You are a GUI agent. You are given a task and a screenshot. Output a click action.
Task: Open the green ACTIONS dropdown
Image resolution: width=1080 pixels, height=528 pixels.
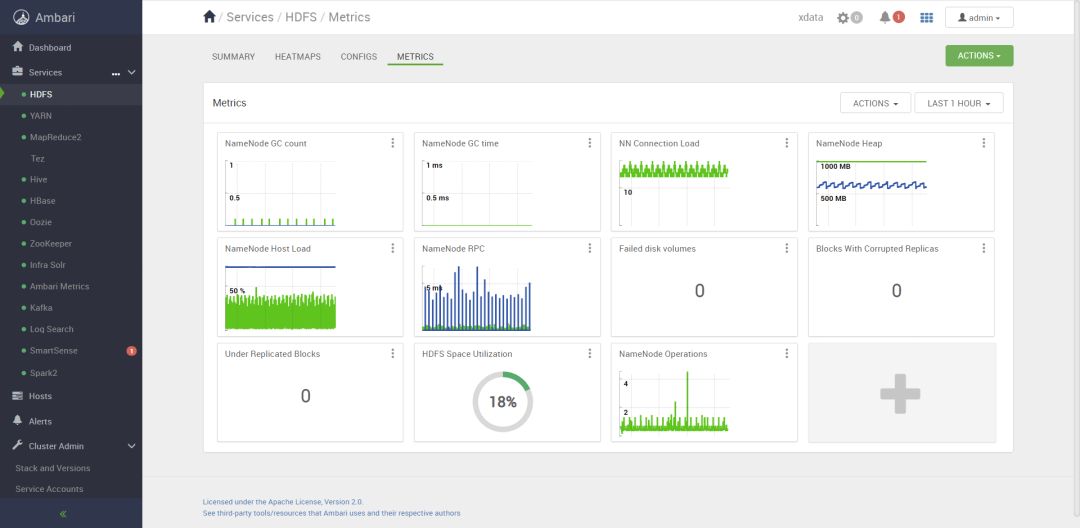[x=979, y=56]
